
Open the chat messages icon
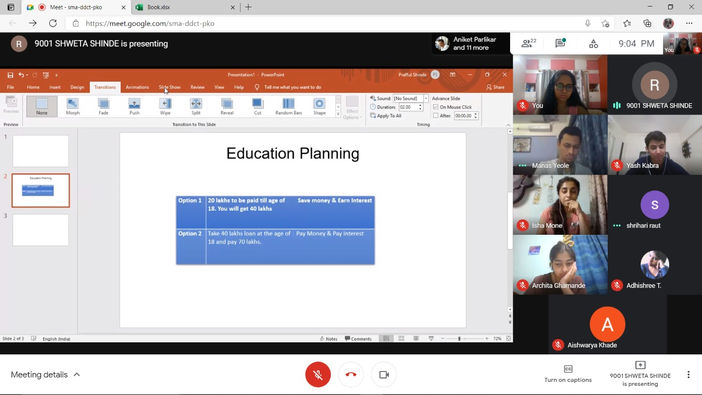(560, 43)
